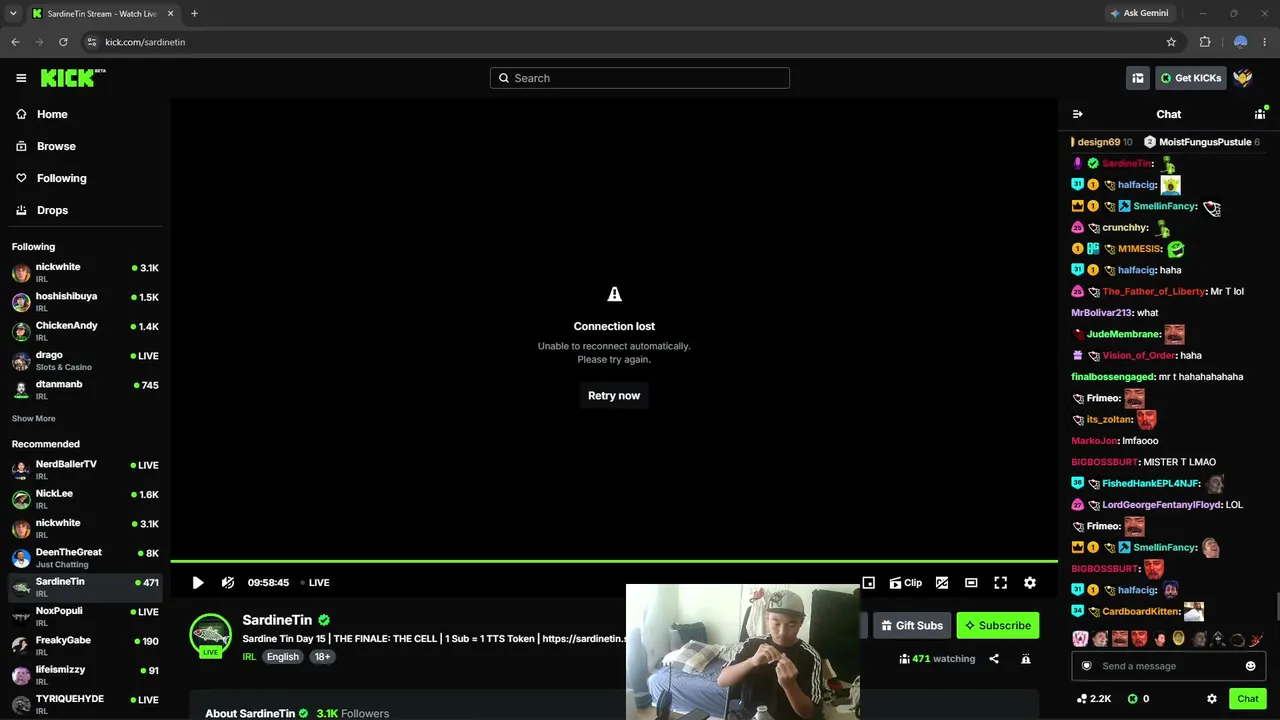The image size is (1280, 720).
Task: Click the English language tag
Action: coord(283,657)
